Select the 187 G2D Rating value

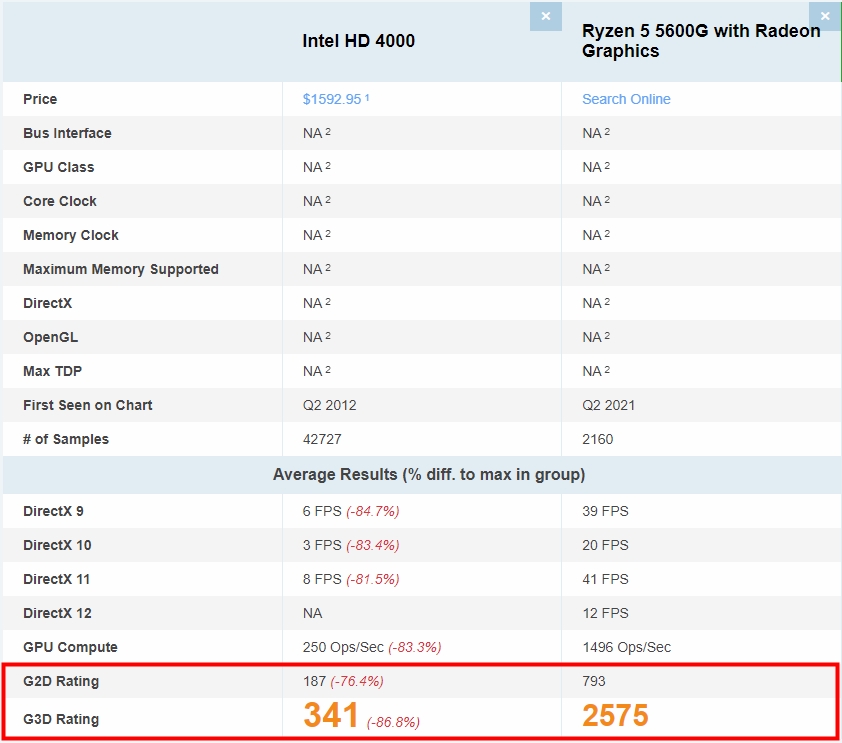(314, 681)
